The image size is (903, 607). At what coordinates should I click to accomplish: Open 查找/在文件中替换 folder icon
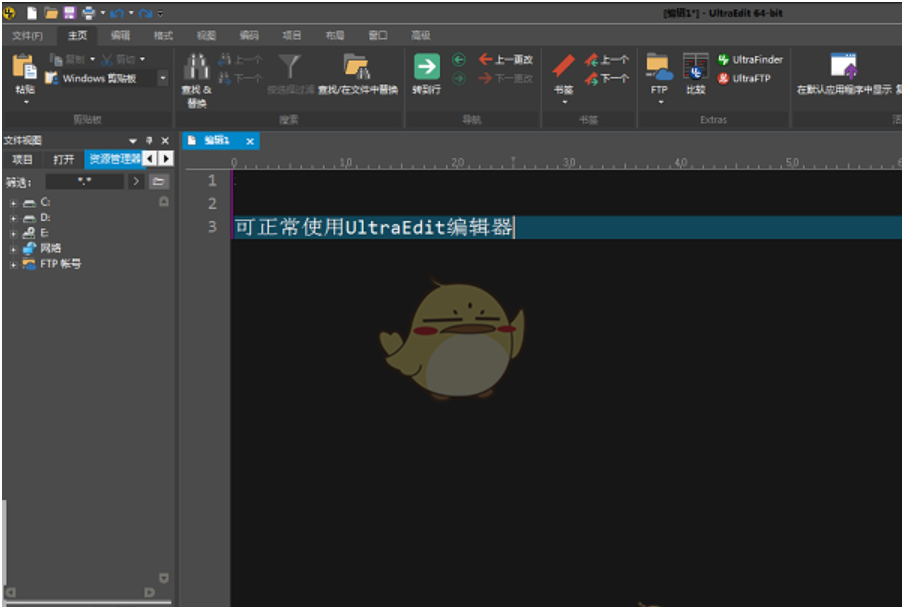(357, 67)
